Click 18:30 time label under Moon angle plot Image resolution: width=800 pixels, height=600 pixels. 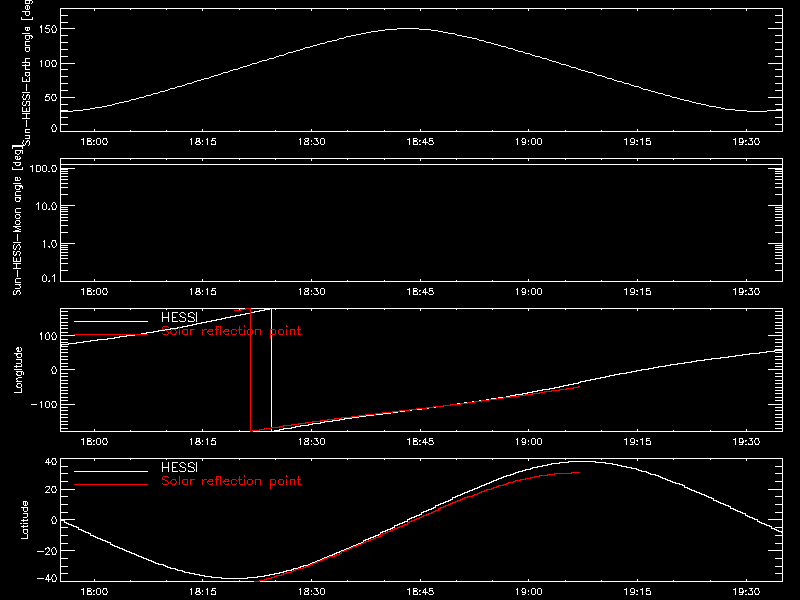point(311,291)
